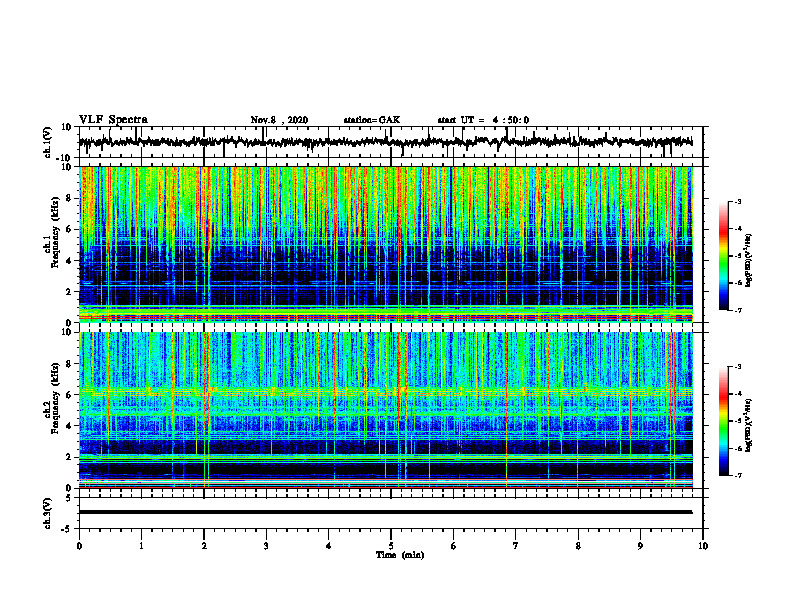The image size is (792, 612).
Task: Click time axis tick label "5"
Action: 391,546
